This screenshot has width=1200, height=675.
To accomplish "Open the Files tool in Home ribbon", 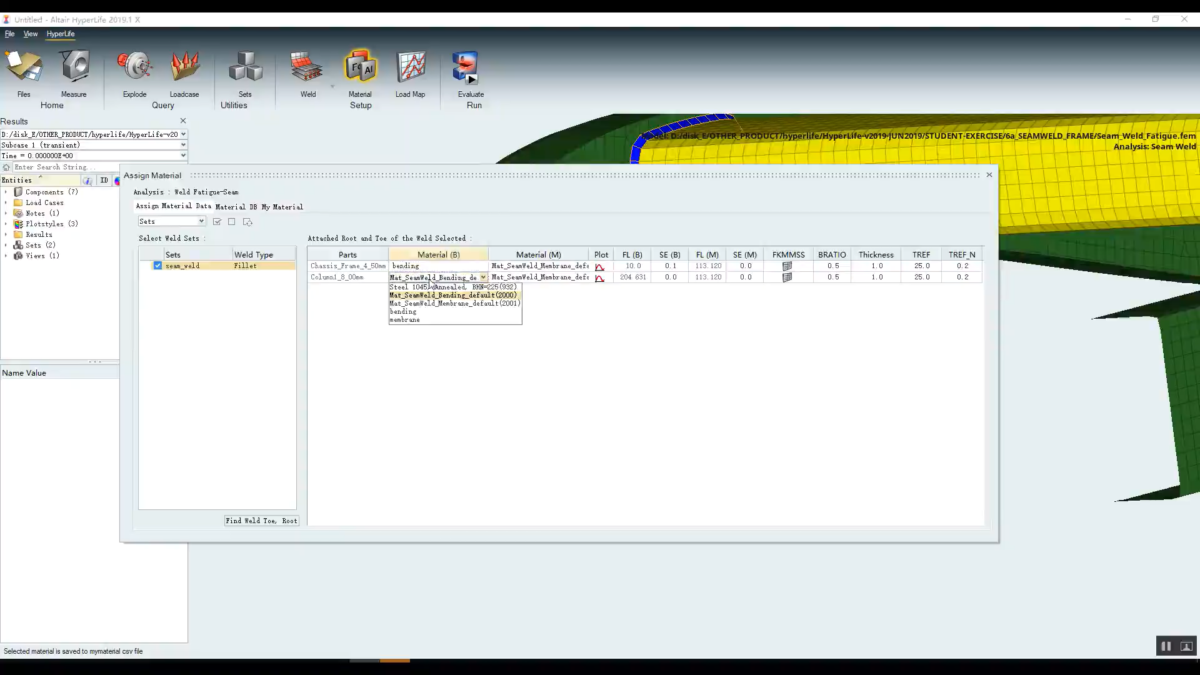I will coord(23,74).
